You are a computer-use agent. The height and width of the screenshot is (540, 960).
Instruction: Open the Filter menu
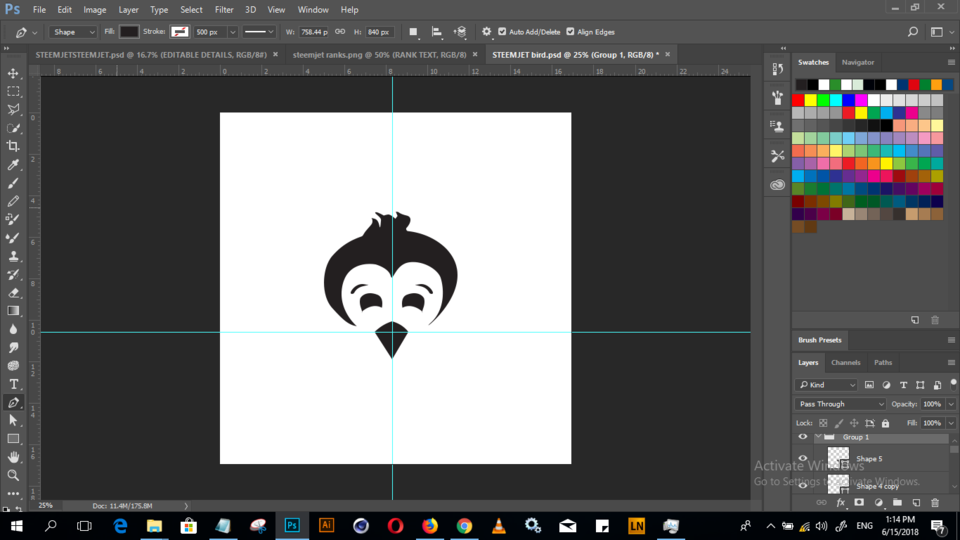[224, 10]
